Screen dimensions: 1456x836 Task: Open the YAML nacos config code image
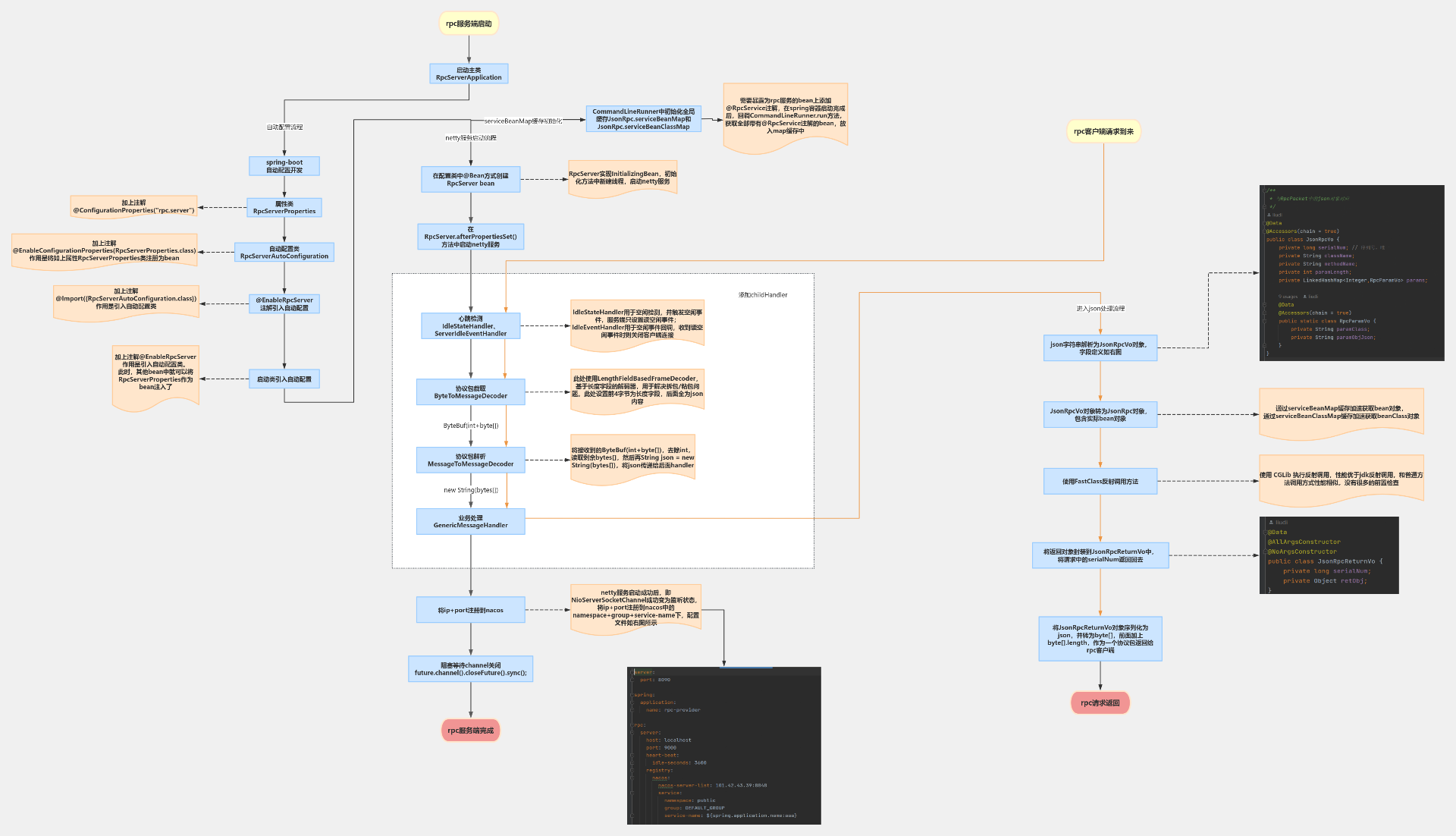tap(723, 746)
